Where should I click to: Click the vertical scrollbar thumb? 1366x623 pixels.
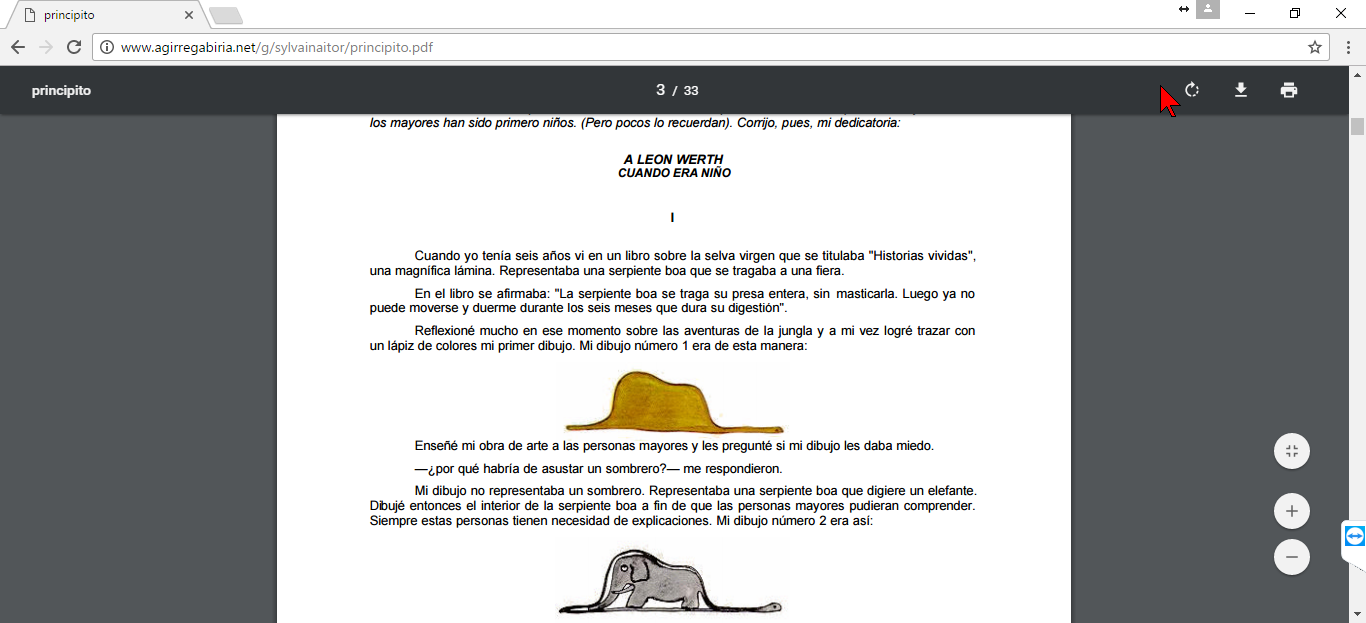pos(1357,126)
